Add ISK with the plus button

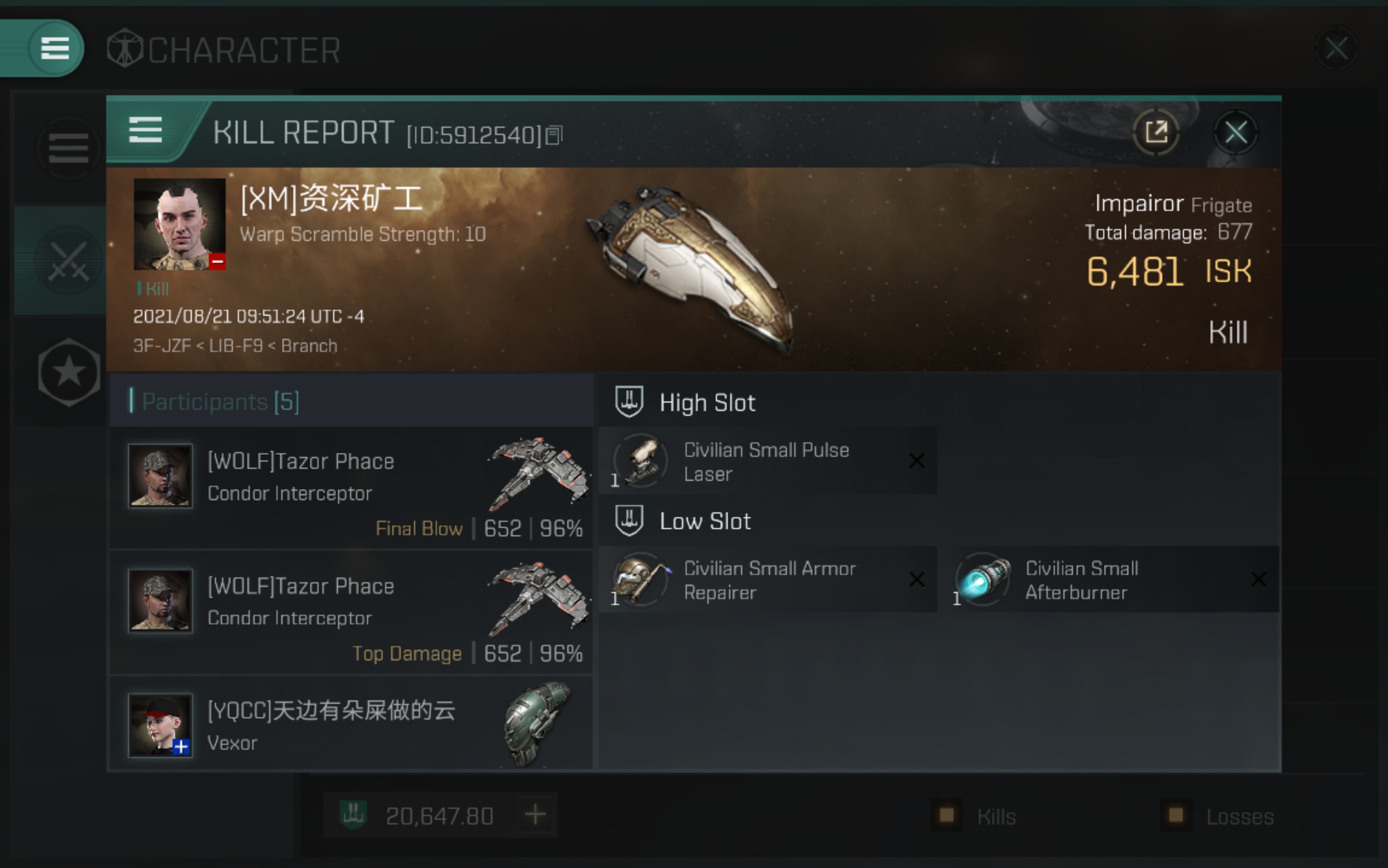point(535,814)
